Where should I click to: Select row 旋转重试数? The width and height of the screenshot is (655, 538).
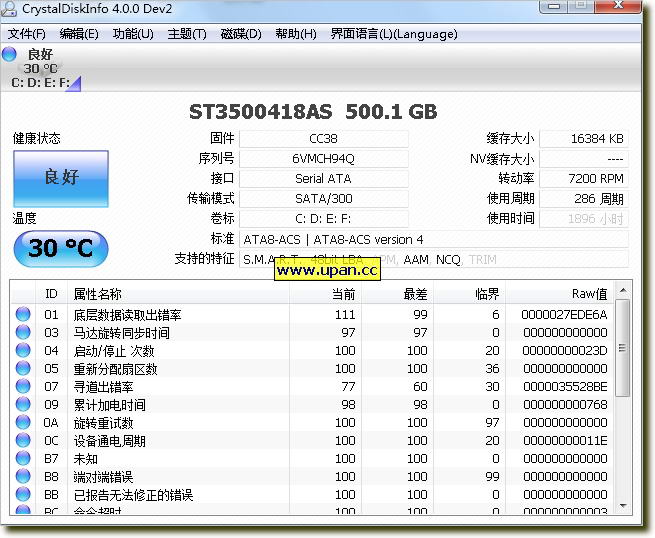click(312, 422)
